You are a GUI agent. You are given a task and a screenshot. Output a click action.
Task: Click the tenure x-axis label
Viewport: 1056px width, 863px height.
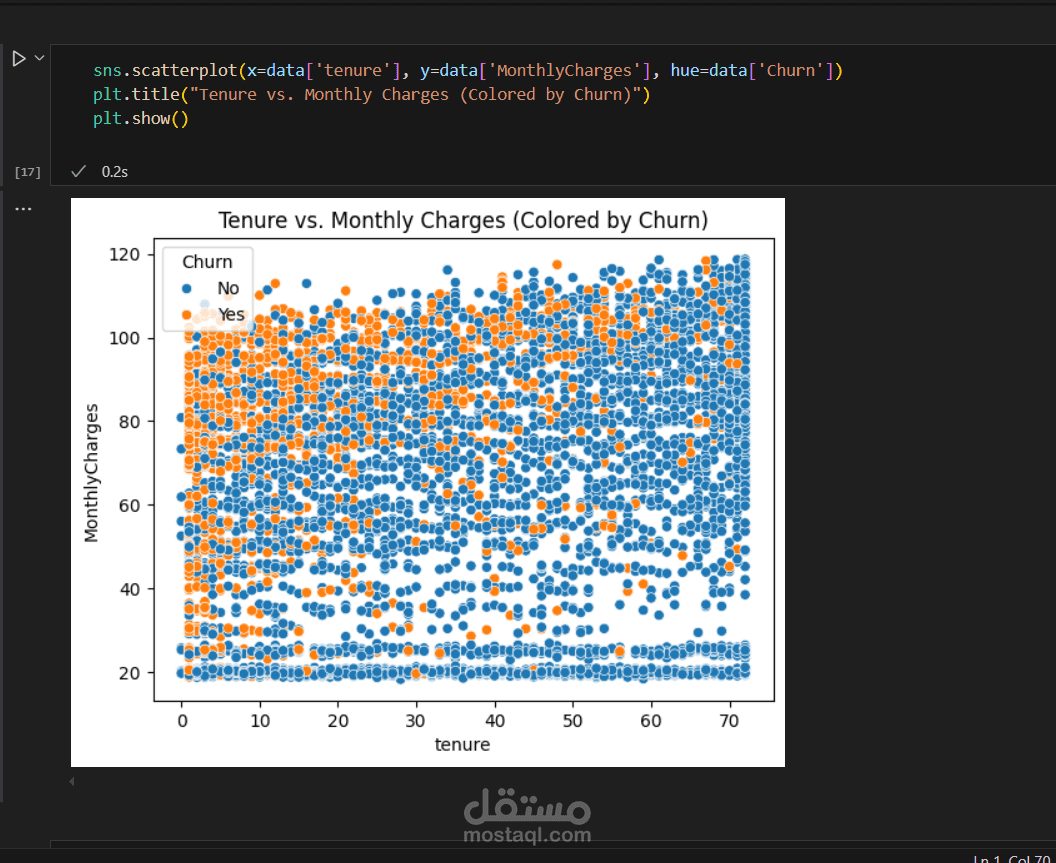click(x=462, y=744)
